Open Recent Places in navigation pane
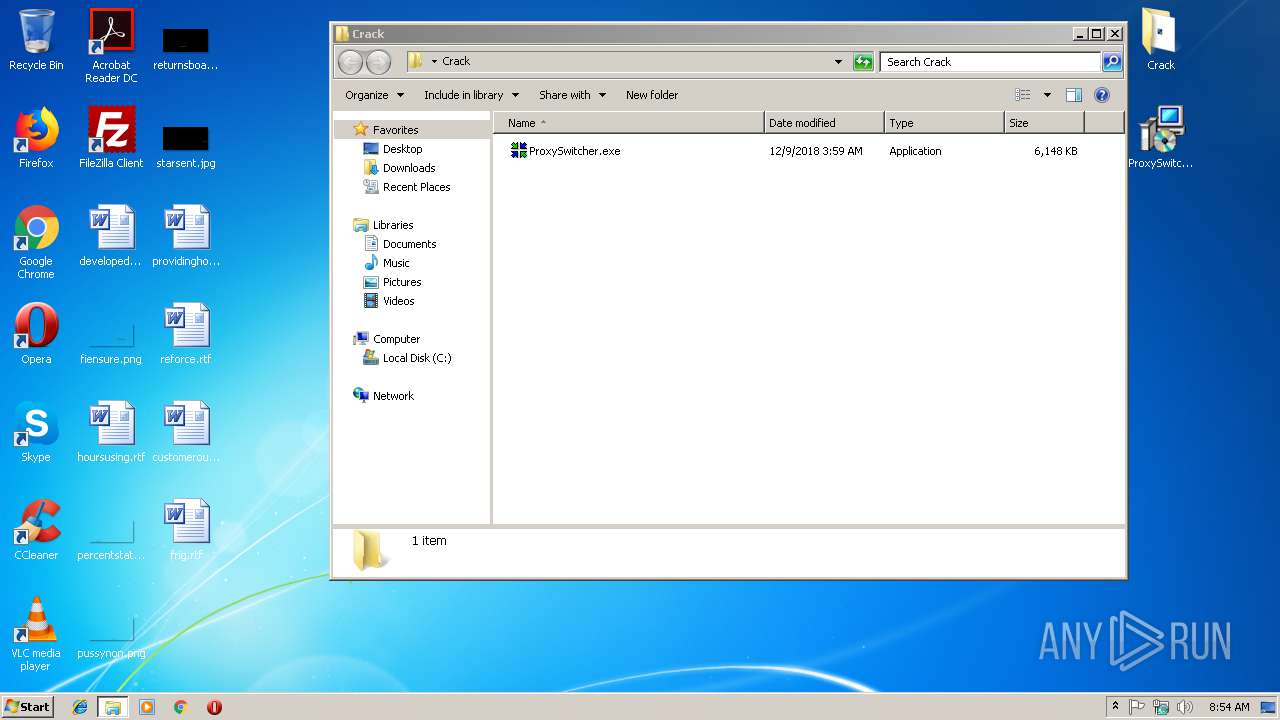 pyautogui.click(x=416, y=187)
